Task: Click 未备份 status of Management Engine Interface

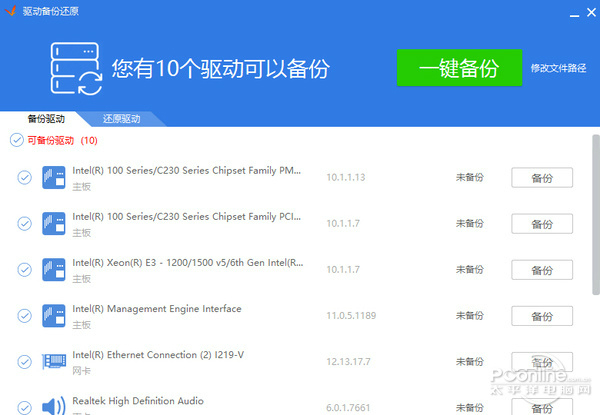Action: click(470, 316)
